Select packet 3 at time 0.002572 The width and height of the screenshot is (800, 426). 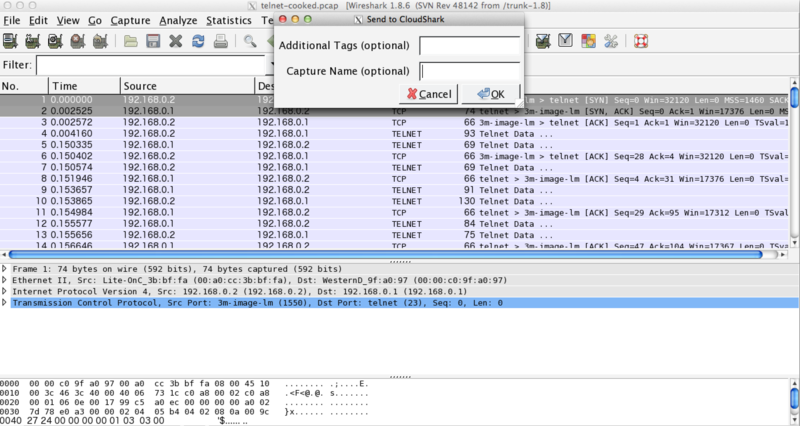(394, 122)
